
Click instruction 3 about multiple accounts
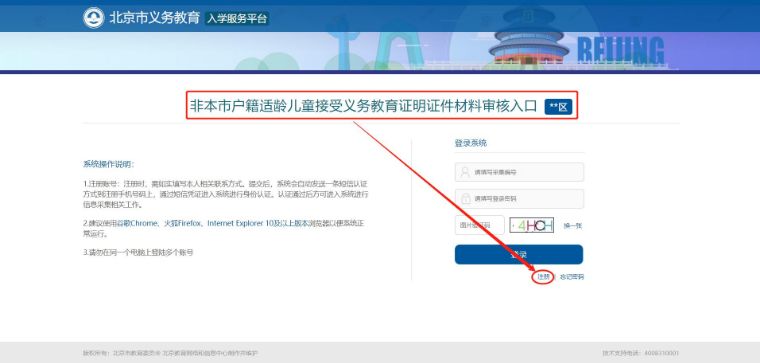tap(138, 253)
